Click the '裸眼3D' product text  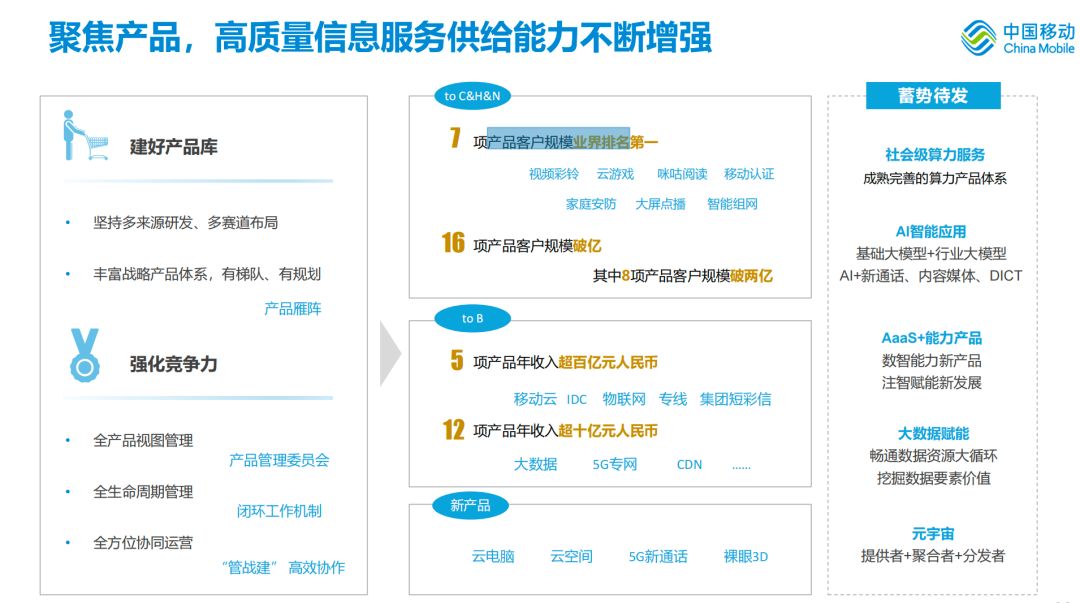(x=745, y=556)
